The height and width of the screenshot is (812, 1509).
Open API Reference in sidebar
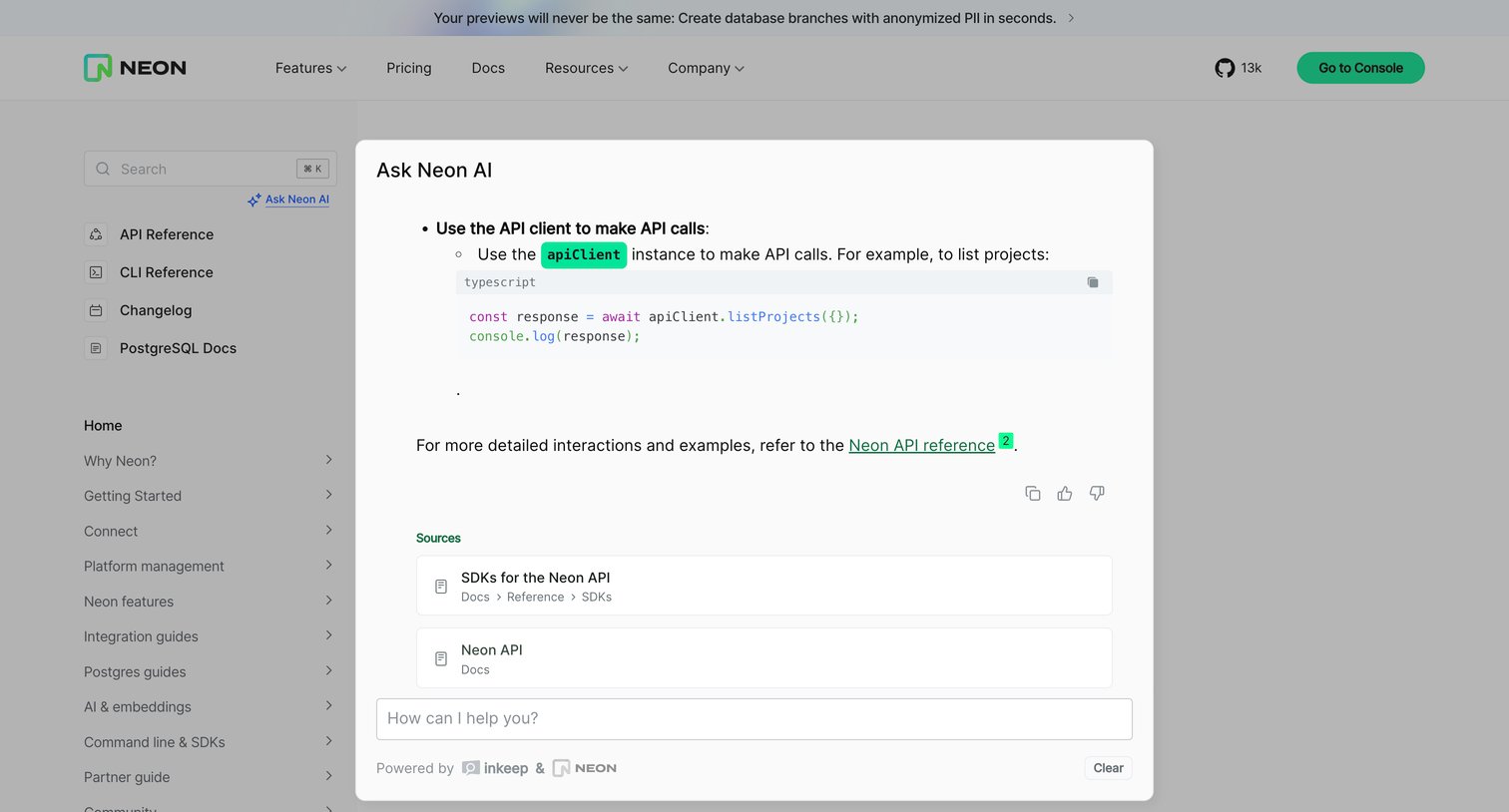167,234
